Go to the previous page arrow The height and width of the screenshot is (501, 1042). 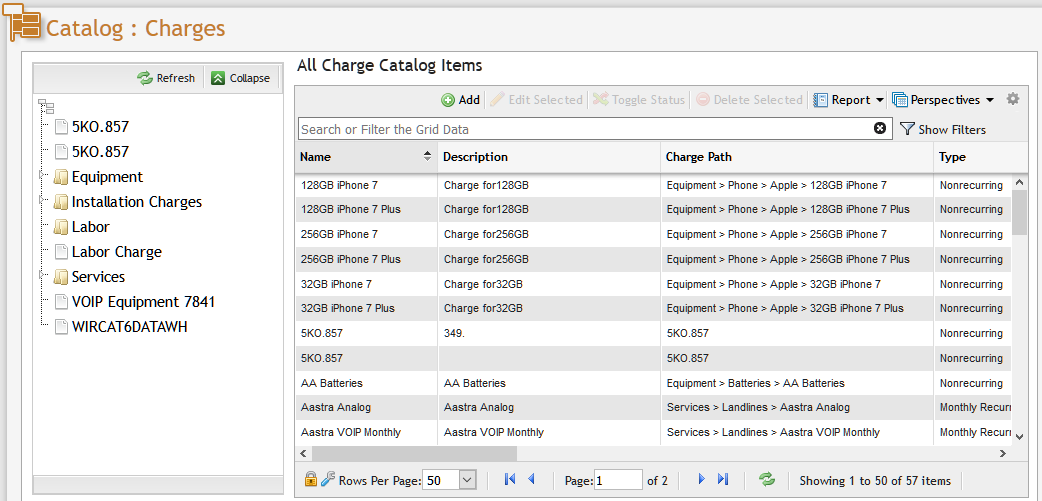tap(531, 480)
